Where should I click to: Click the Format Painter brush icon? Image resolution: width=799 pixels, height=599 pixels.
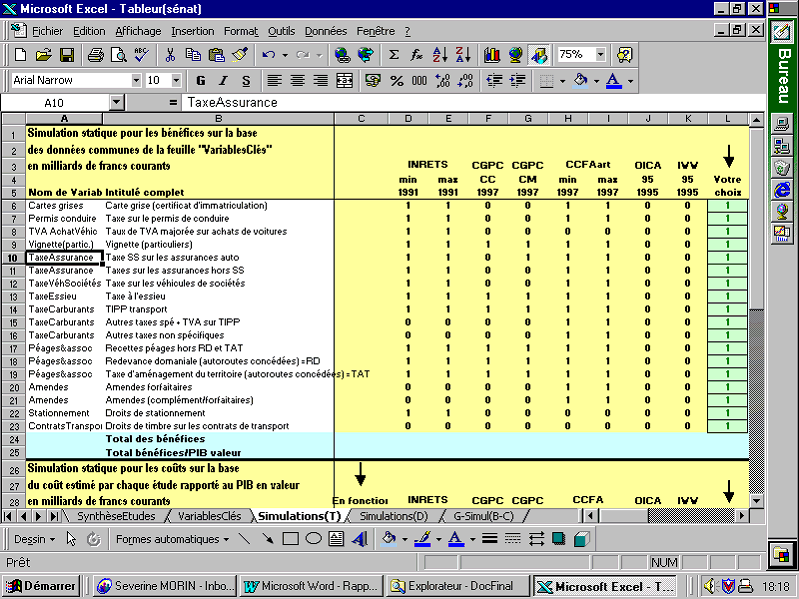(x=239, y=55)
